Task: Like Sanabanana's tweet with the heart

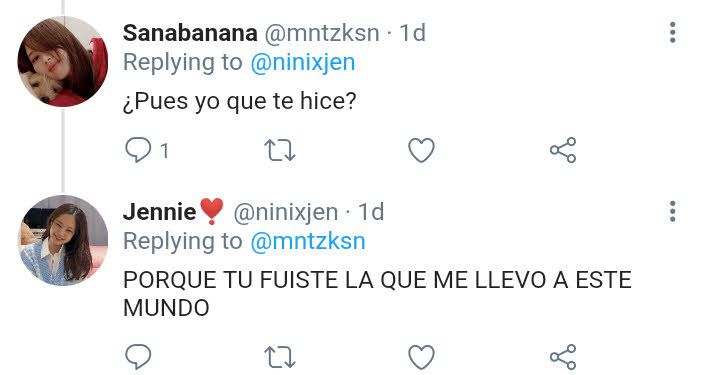Action: [x=422, y=150]
